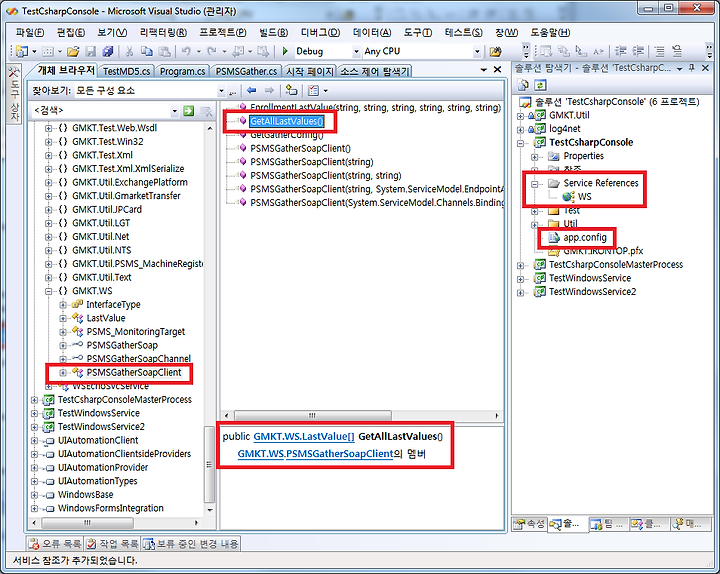The height and width of the screenshot is (574, 720).
Task: Follow the GMKT.WS.LastValue[] link
Action: point(304,436)
